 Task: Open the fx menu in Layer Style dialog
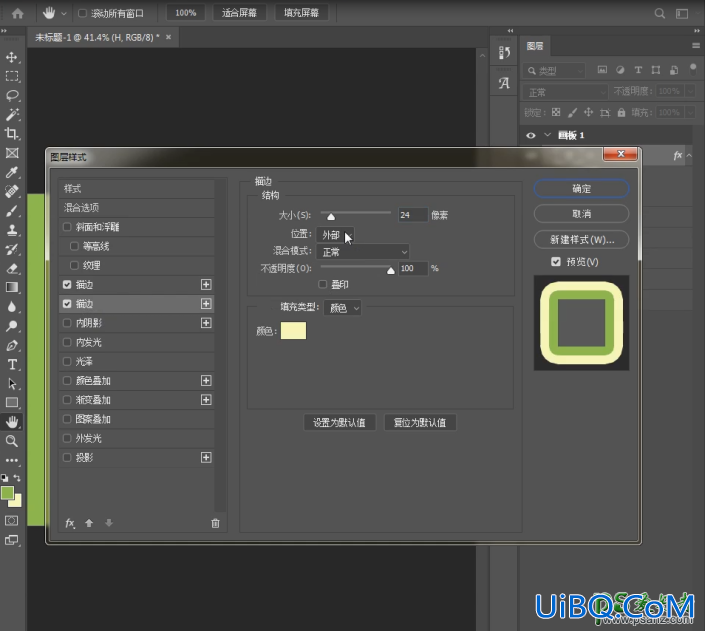70,523
